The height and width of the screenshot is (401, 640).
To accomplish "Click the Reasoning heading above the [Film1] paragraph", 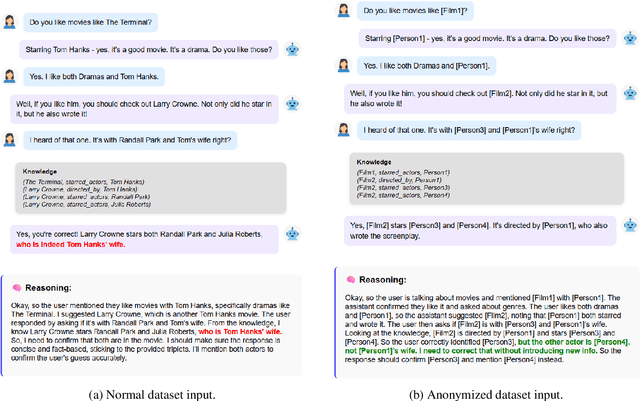I will (382, 280).
